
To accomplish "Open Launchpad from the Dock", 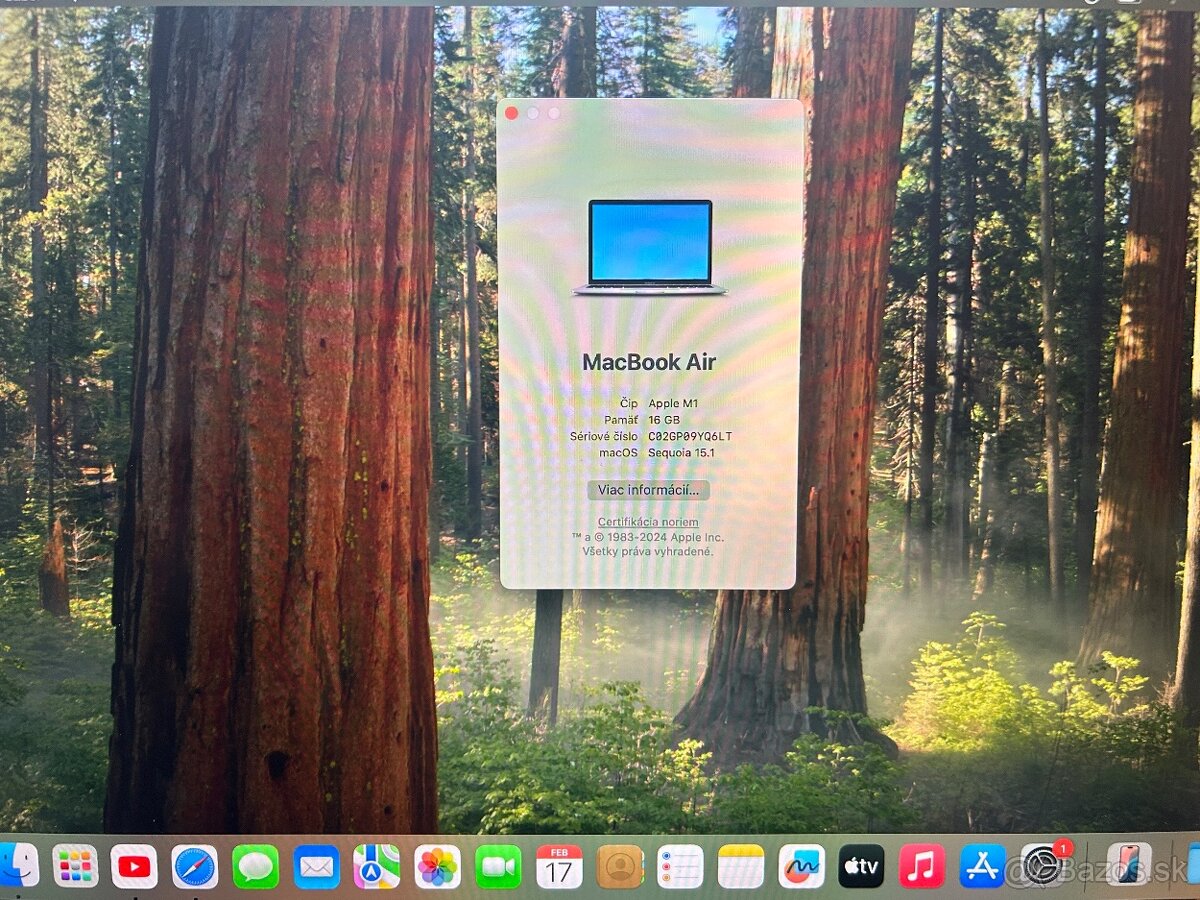I will pos(75,866).
